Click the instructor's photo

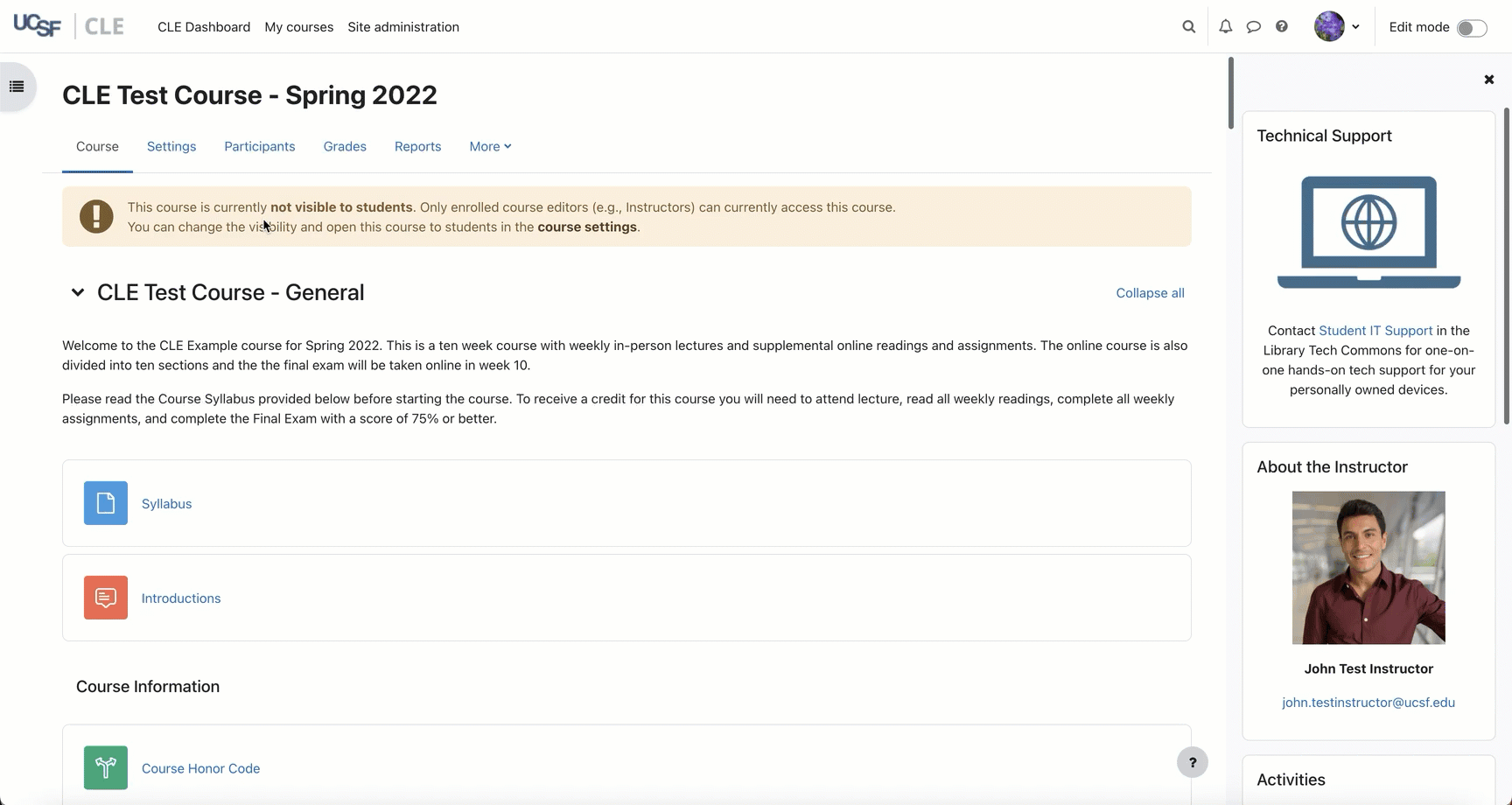pos(1368,567)
